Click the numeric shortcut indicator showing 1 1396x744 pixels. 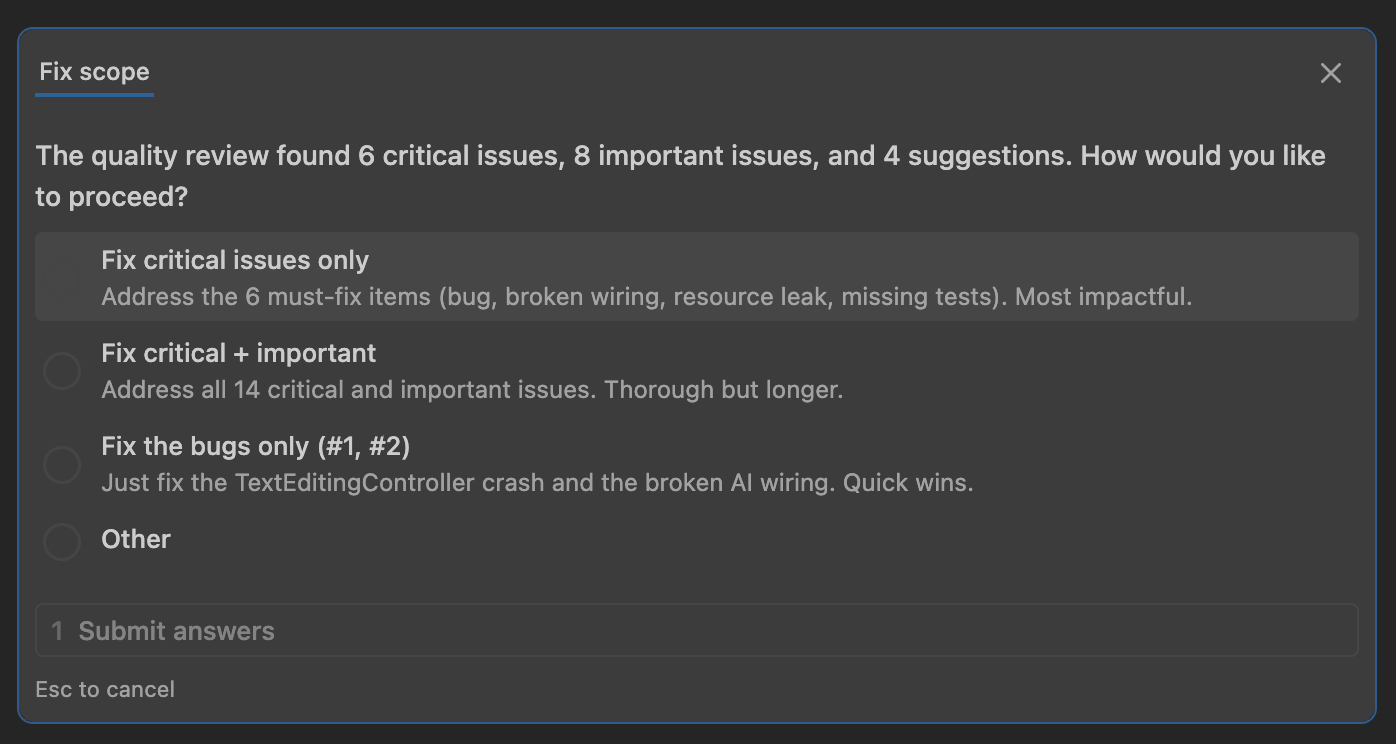coord(56,631)
